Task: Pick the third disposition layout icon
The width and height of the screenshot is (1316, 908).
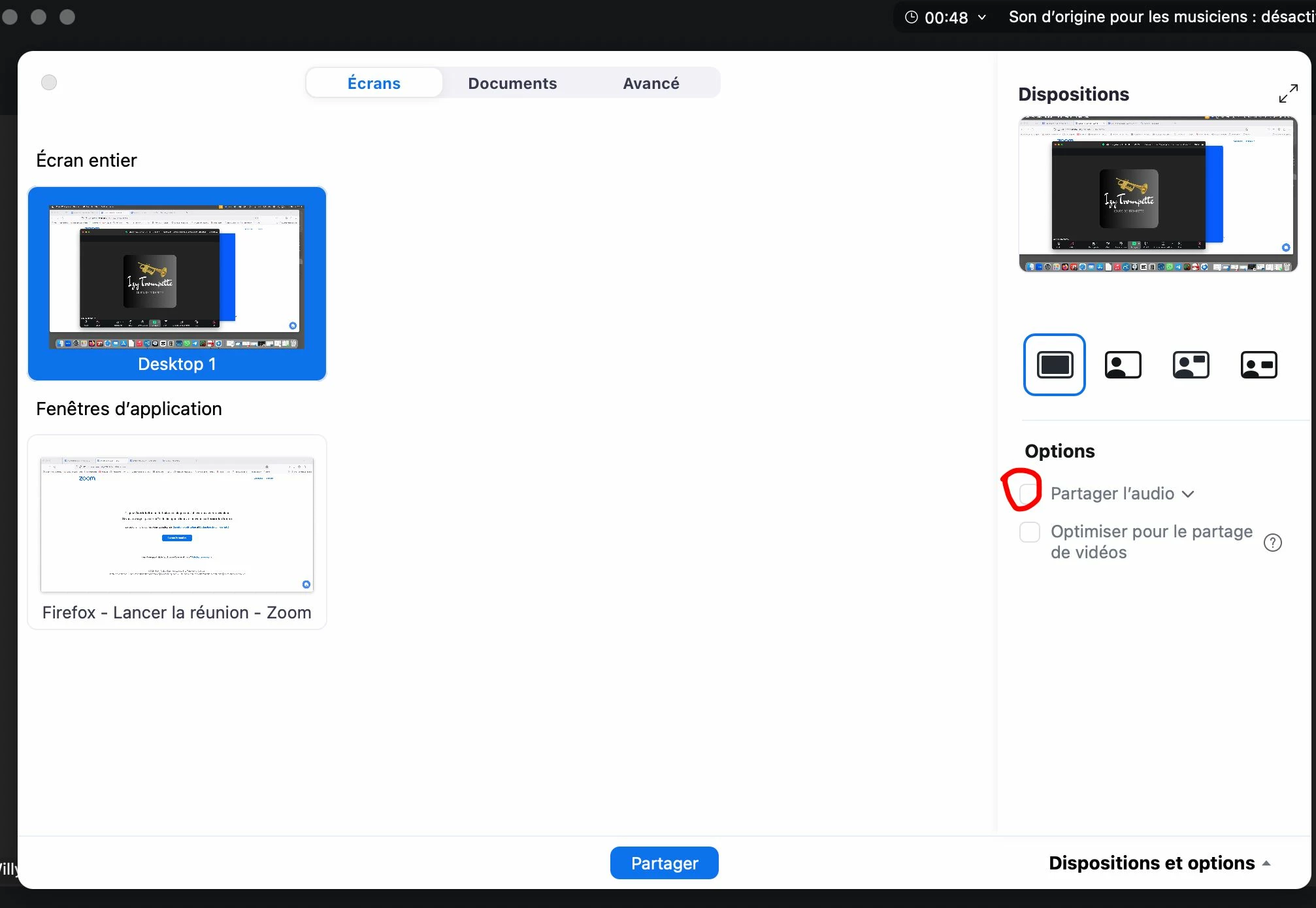Action: pos(1191,365)
